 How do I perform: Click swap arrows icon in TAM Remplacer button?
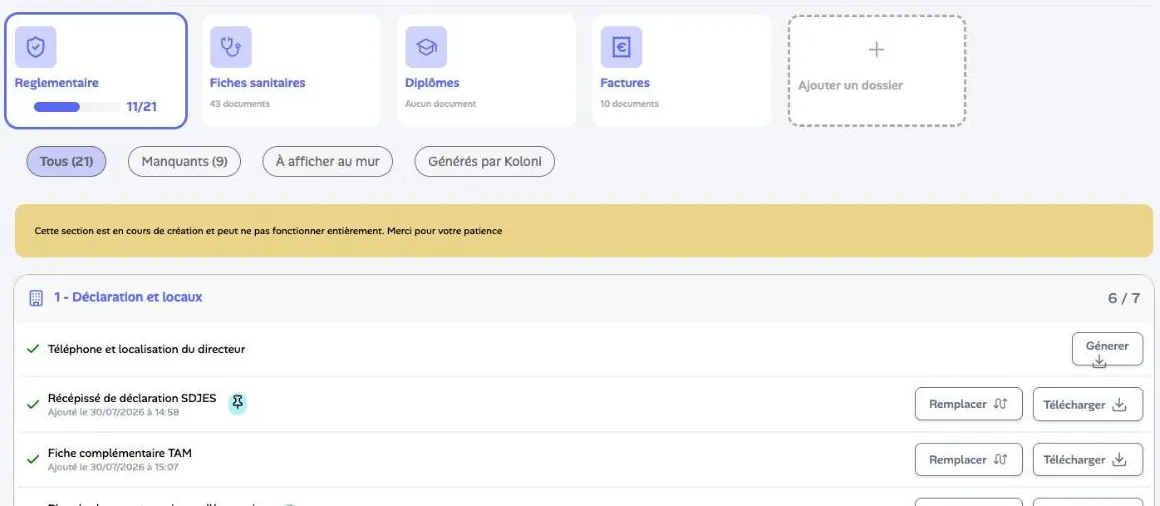1000,459
